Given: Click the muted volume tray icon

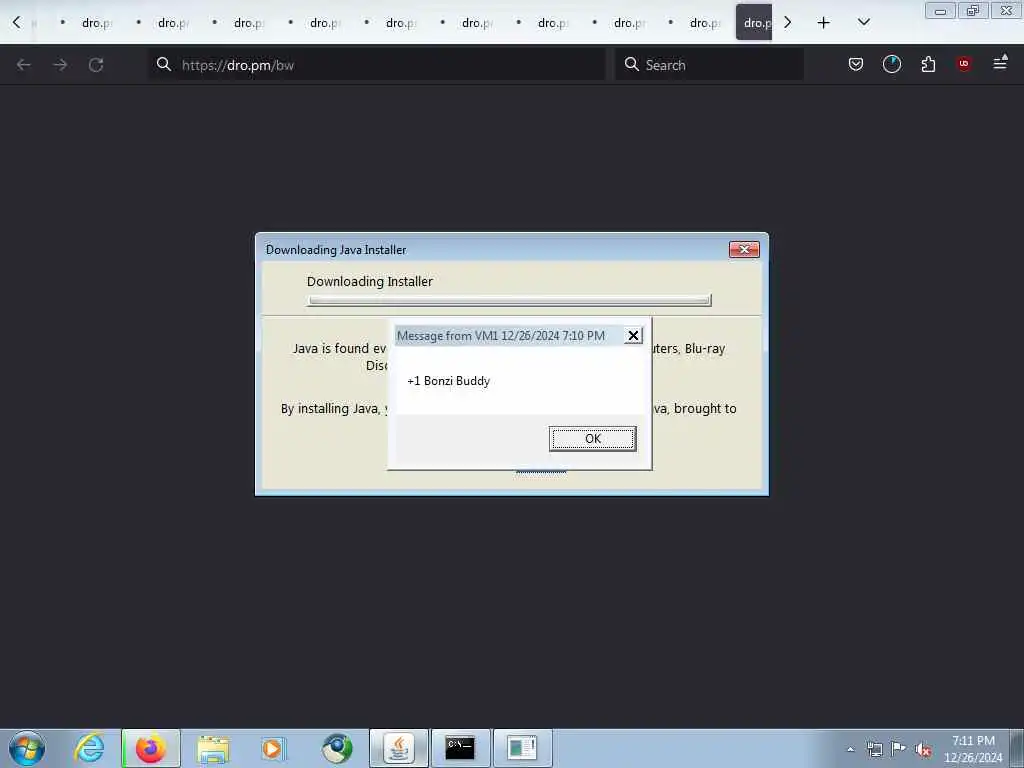Looking at the screenshot, I should point(923,750).
